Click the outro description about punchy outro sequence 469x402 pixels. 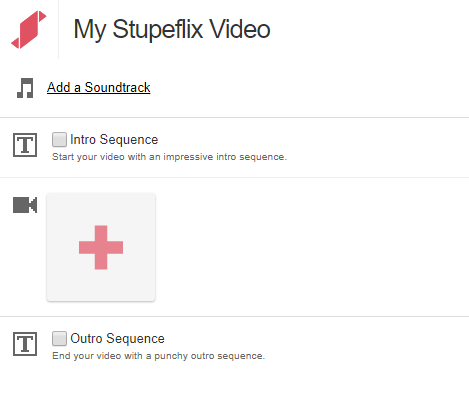point(158,356)
